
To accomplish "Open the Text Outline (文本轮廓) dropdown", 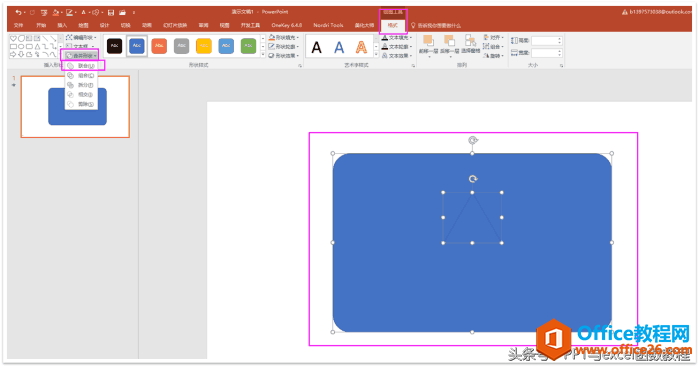I will tap(397, 47).
